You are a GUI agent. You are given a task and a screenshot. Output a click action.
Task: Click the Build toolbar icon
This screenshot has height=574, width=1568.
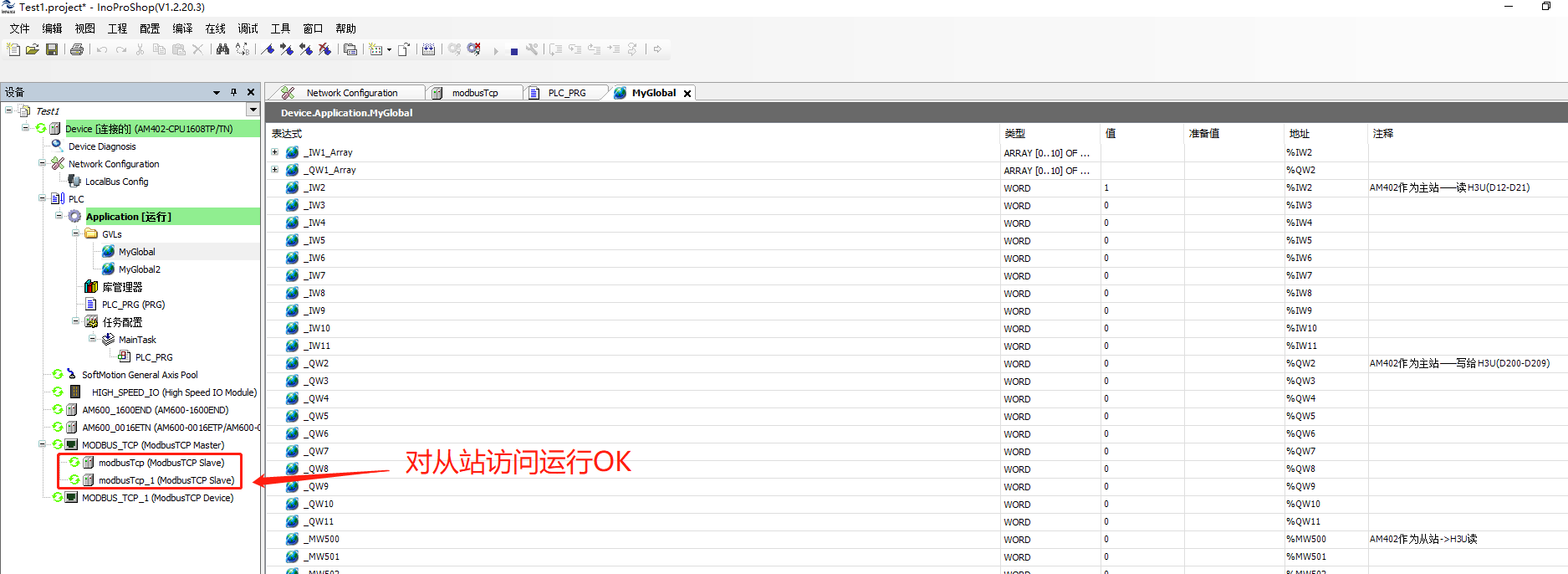(x=429, y=49)
